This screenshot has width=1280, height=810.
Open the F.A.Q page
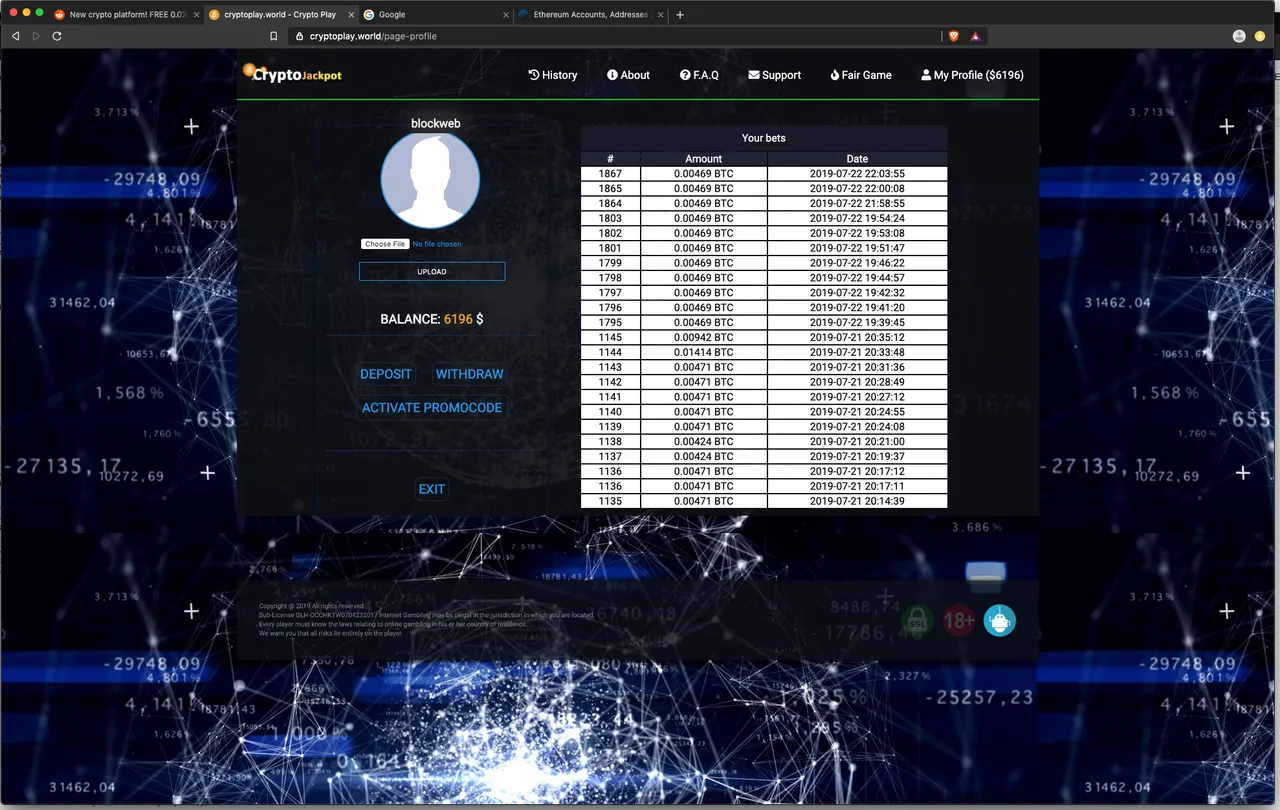699,75
